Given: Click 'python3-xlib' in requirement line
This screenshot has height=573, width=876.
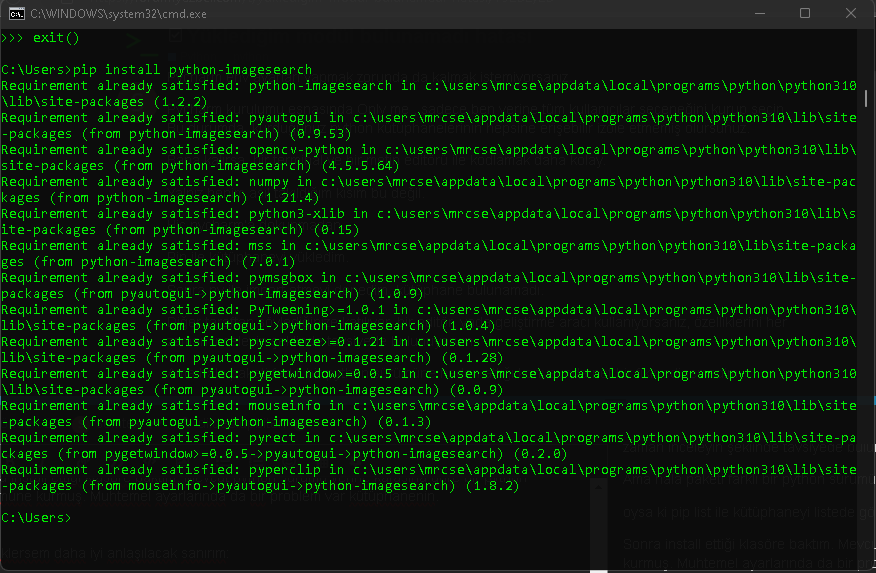Looking at the screenshot, I should [296, 214].
